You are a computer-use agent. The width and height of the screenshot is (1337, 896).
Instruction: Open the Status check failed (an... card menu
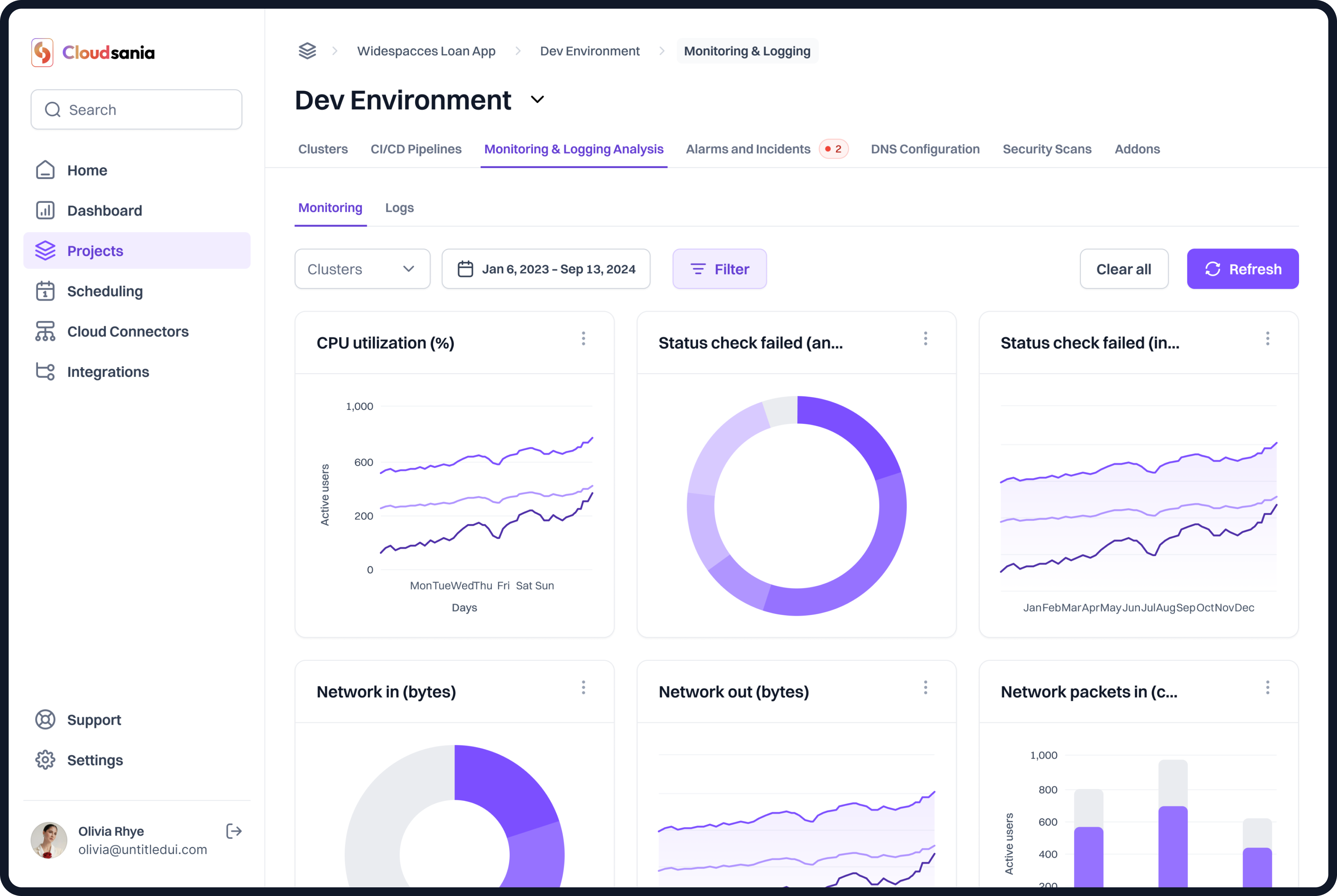point(925,338)
